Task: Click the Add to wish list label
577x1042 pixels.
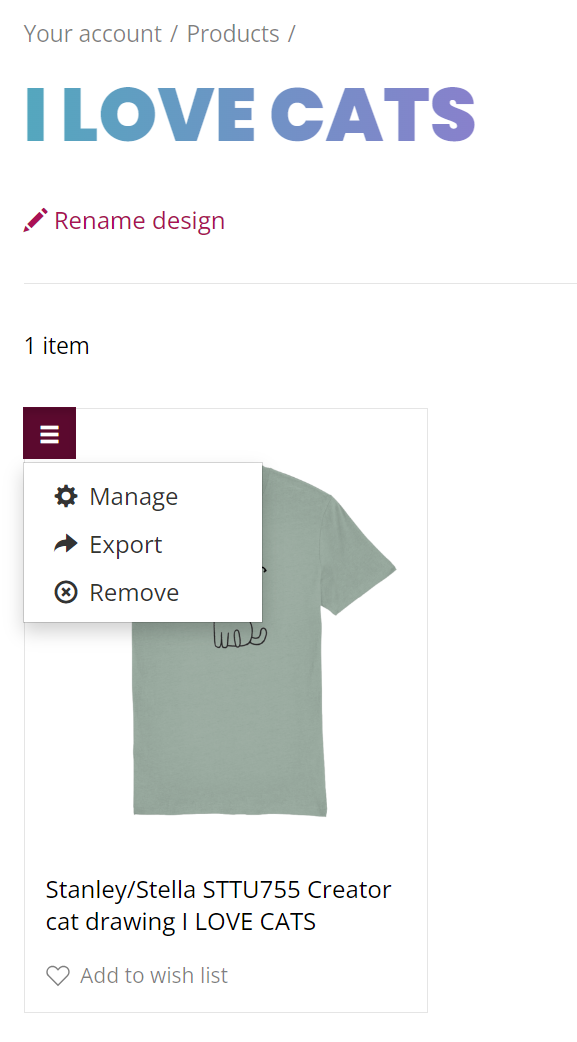Action: click(153, 975)
